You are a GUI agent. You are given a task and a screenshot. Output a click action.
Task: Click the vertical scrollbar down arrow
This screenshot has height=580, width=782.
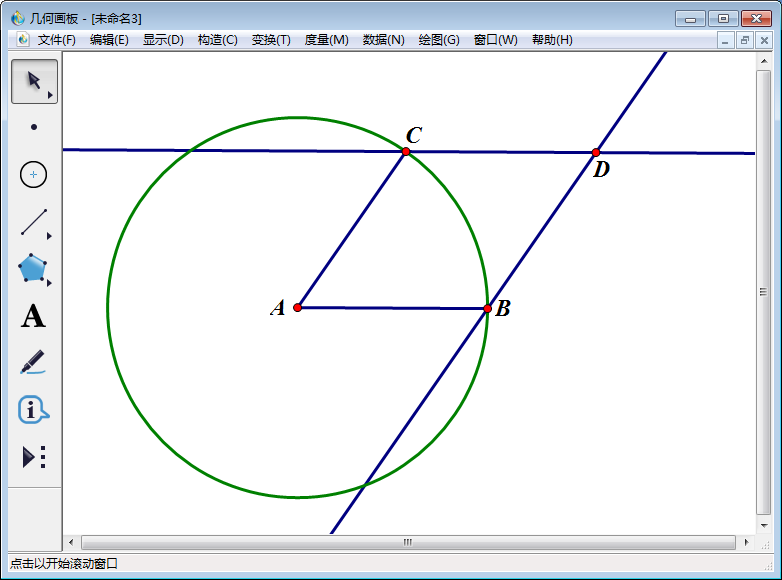click(764, 527)
